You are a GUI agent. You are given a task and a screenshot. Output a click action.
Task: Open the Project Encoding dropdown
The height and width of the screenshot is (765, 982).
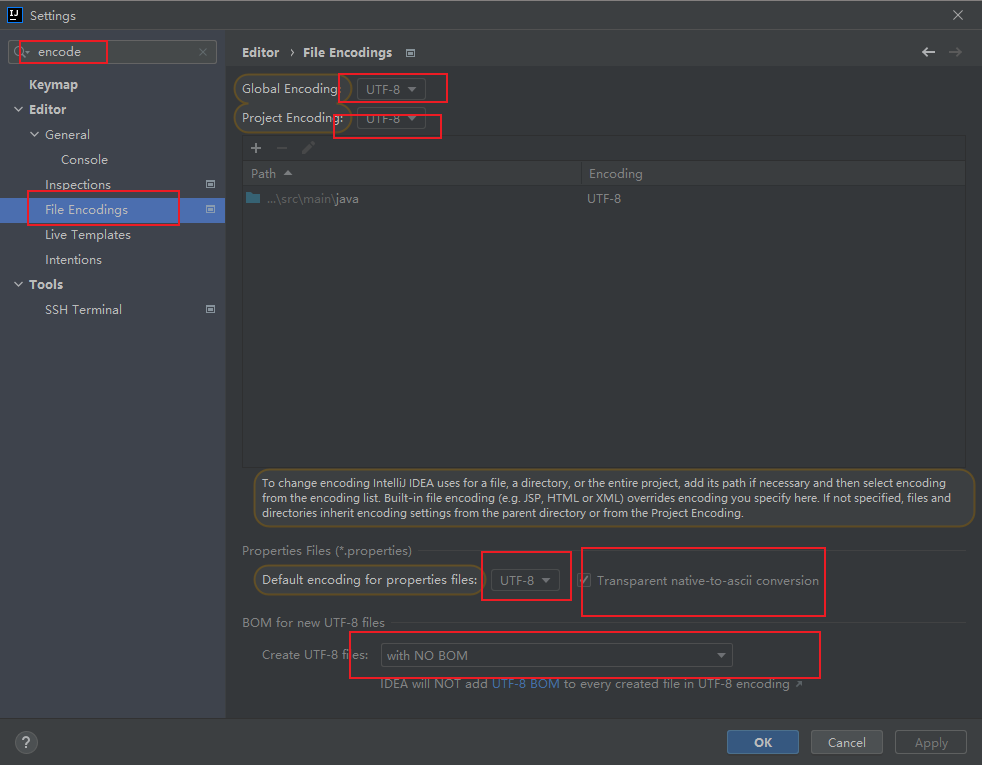click(391, 118)
